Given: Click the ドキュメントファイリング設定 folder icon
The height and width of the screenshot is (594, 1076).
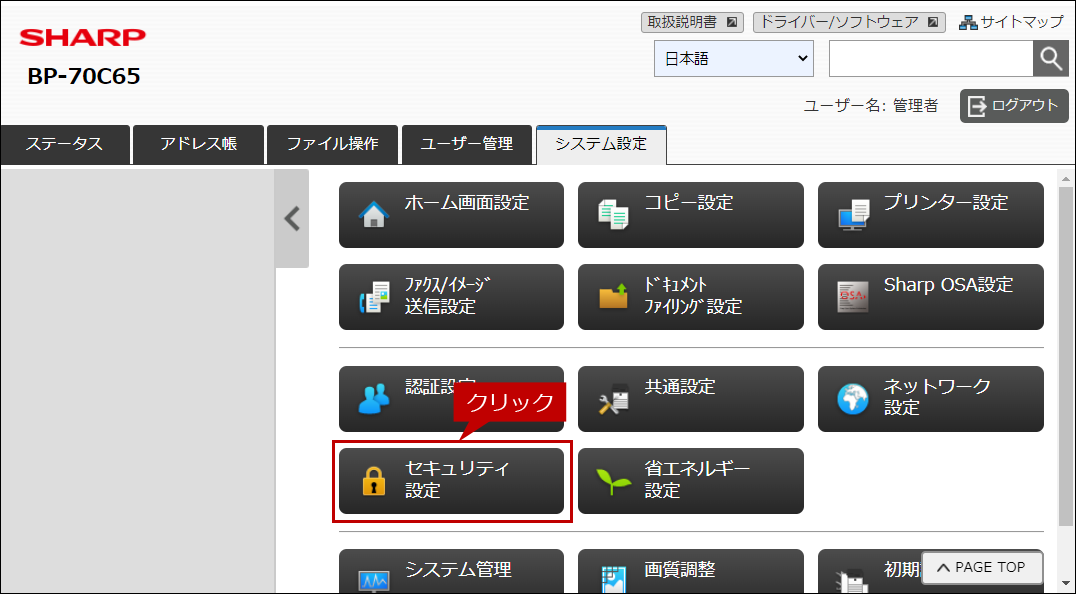Looking at the screenshot, I should point(613,296).
